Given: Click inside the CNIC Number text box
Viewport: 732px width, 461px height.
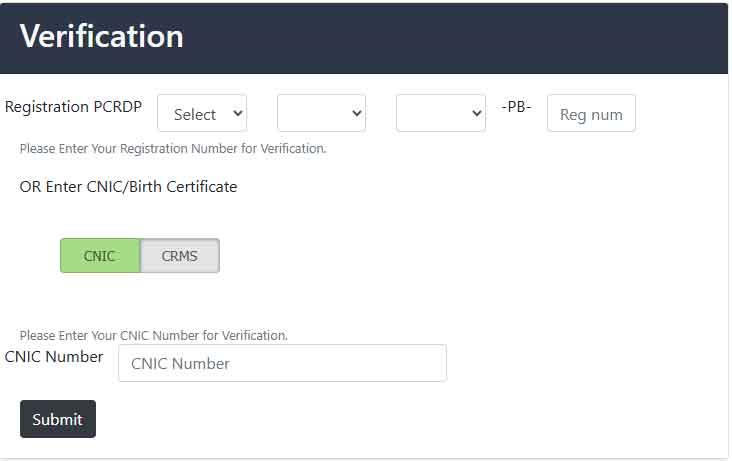Looking at the screenshot, I should tap(282, 363).
